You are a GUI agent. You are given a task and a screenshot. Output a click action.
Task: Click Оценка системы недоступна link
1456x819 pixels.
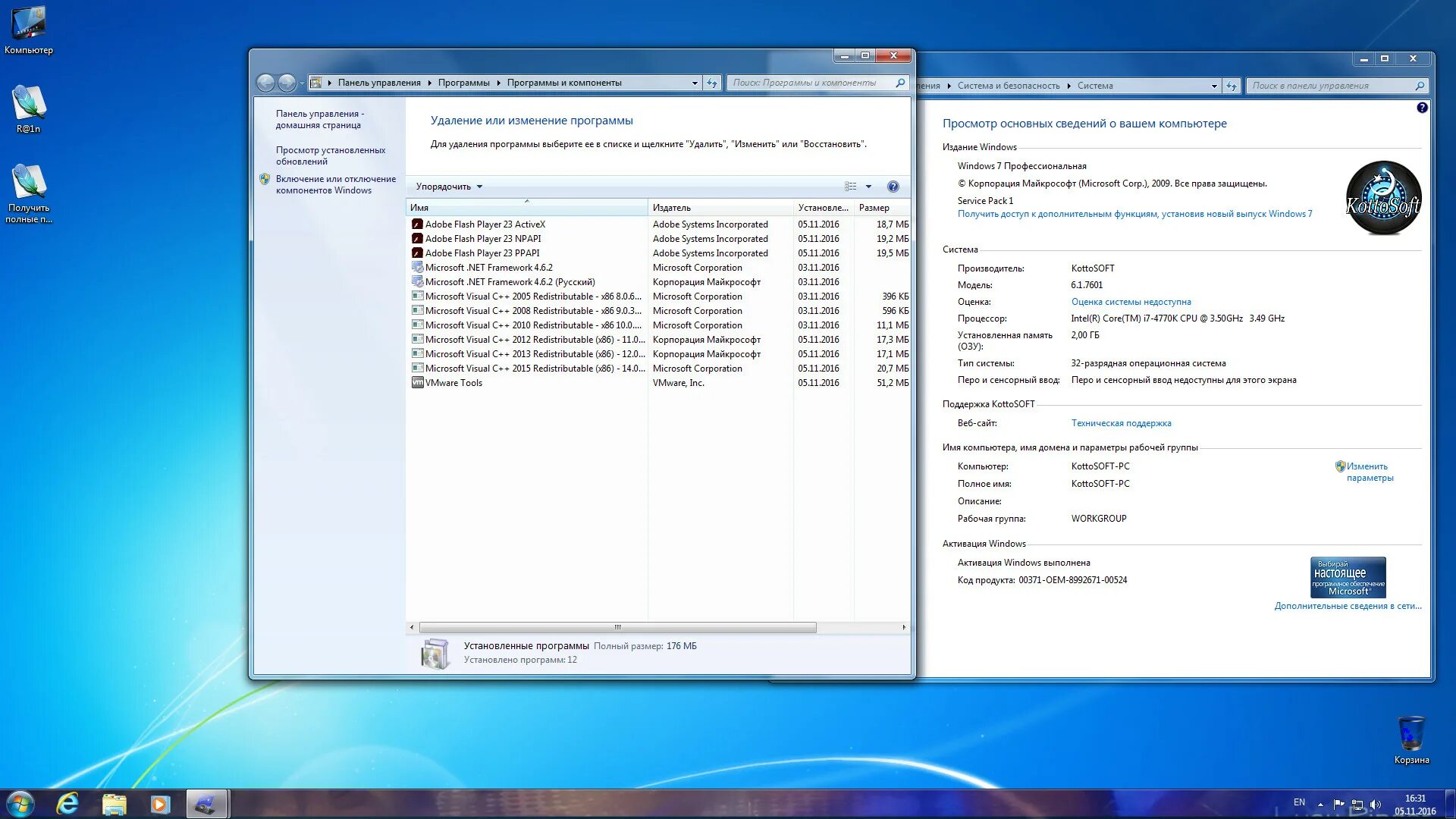[x=1131, y=302]
